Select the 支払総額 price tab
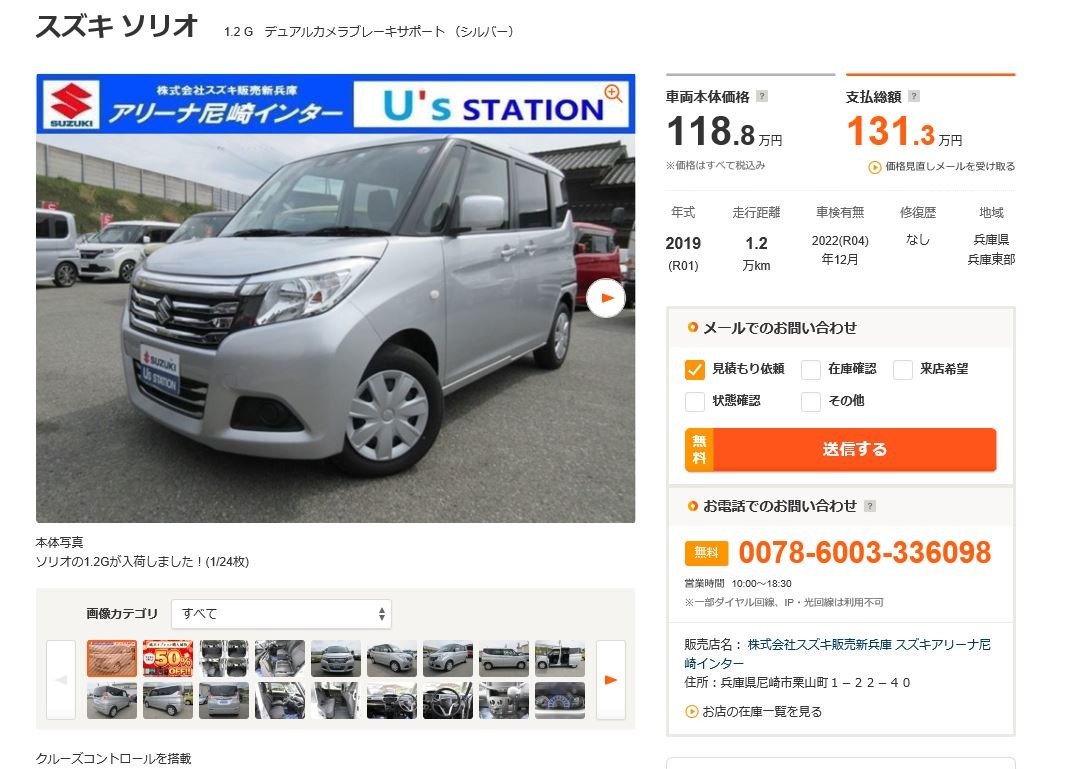The image size is (1077, 769). click(930, 124)
